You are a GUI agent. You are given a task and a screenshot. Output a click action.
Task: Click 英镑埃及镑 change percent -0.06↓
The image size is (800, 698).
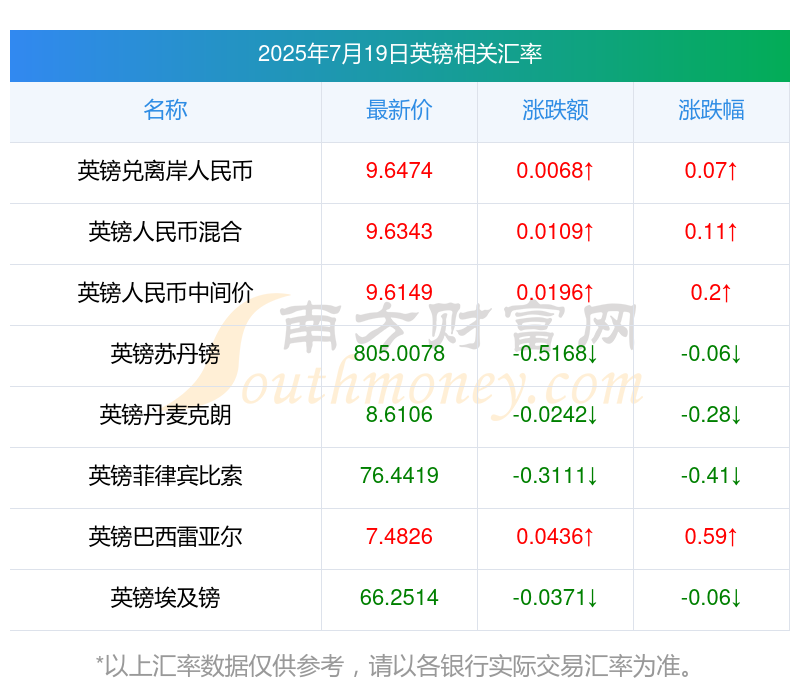pyautogui.click(x=711, y=598)
